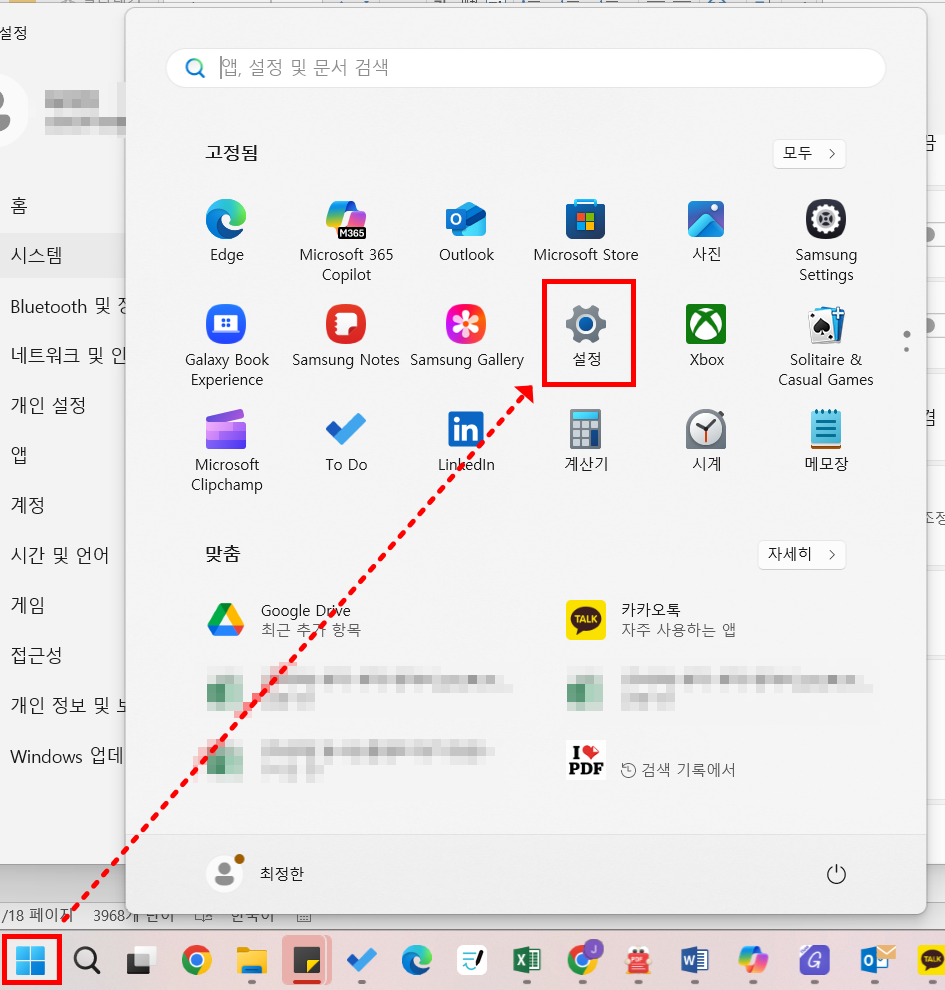Open the LinkedIn app
The width and height of the screenshot is (945, 990).
click(466, 441)
